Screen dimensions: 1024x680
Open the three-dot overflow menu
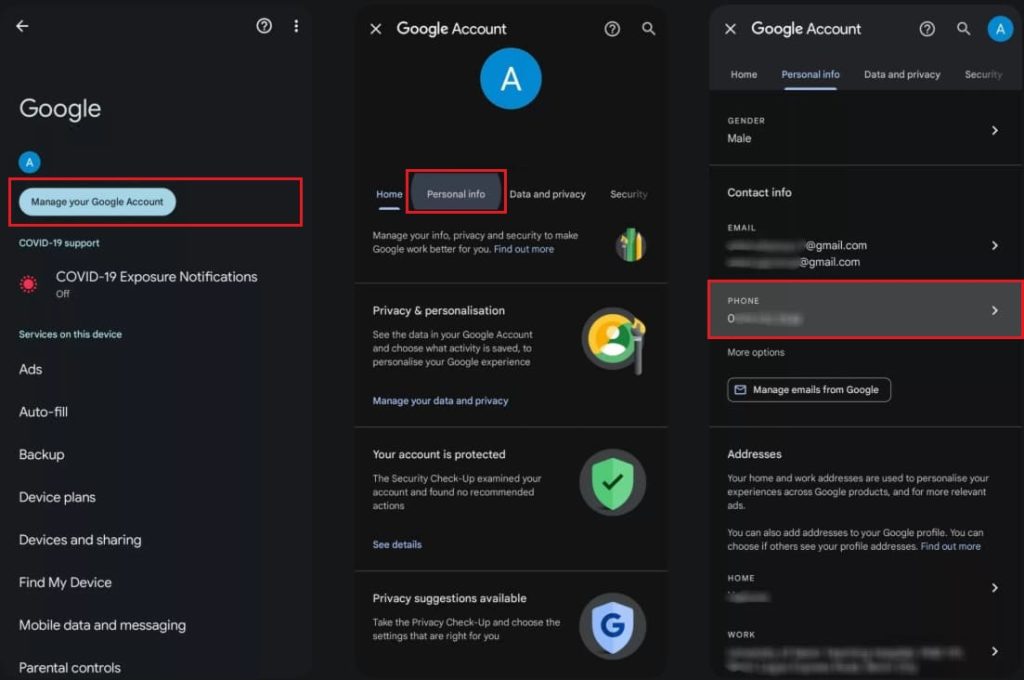296,26
